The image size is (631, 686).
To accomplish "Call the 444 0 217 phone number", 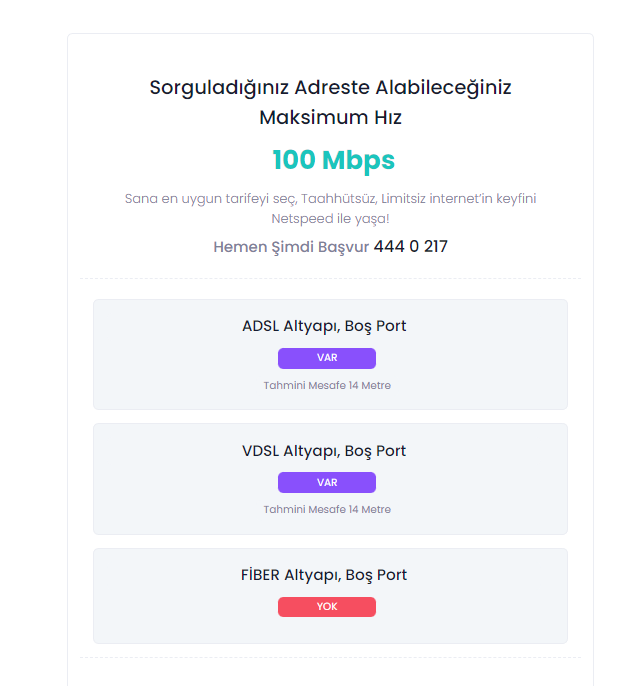I will (x=410, y=246).
